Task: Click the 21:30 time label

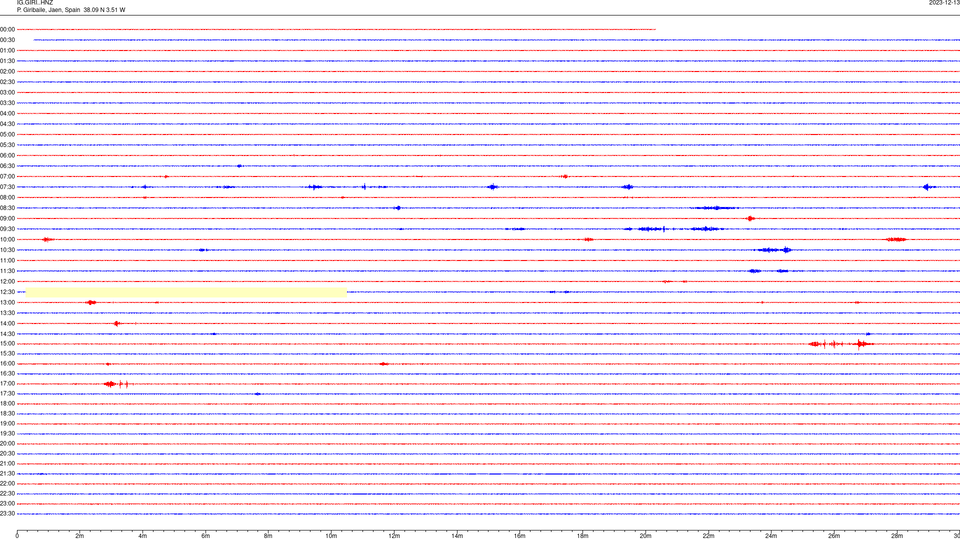Action: 7,474
